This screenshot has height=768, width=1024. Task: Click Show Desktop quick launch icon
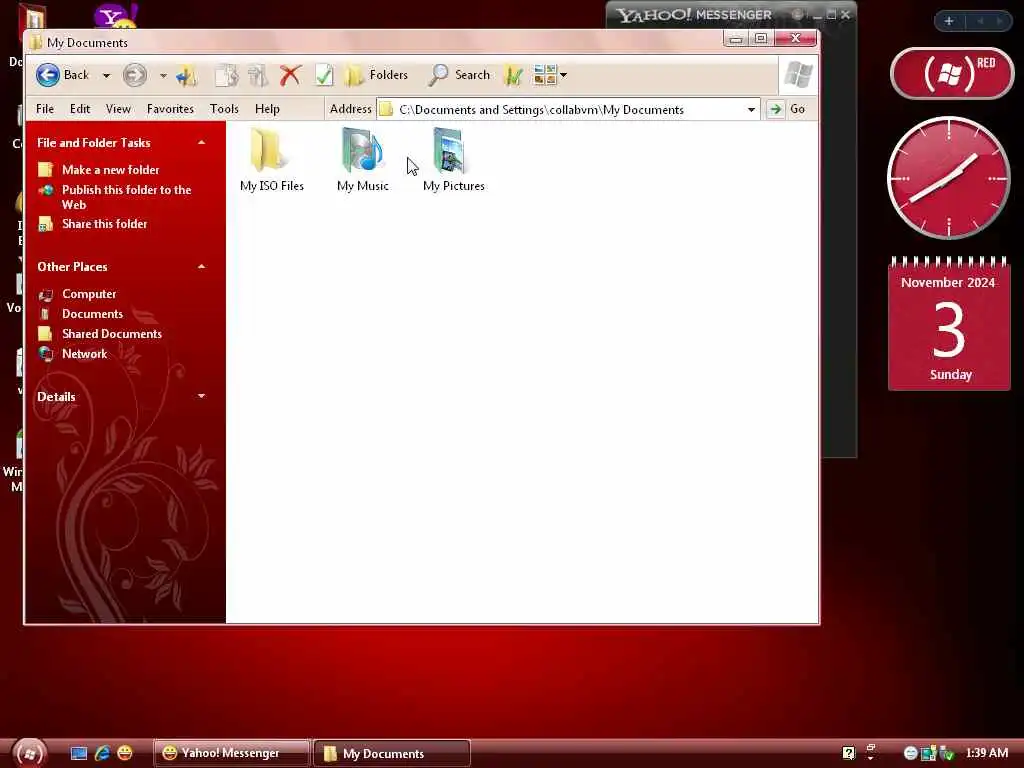pos(78,754)
